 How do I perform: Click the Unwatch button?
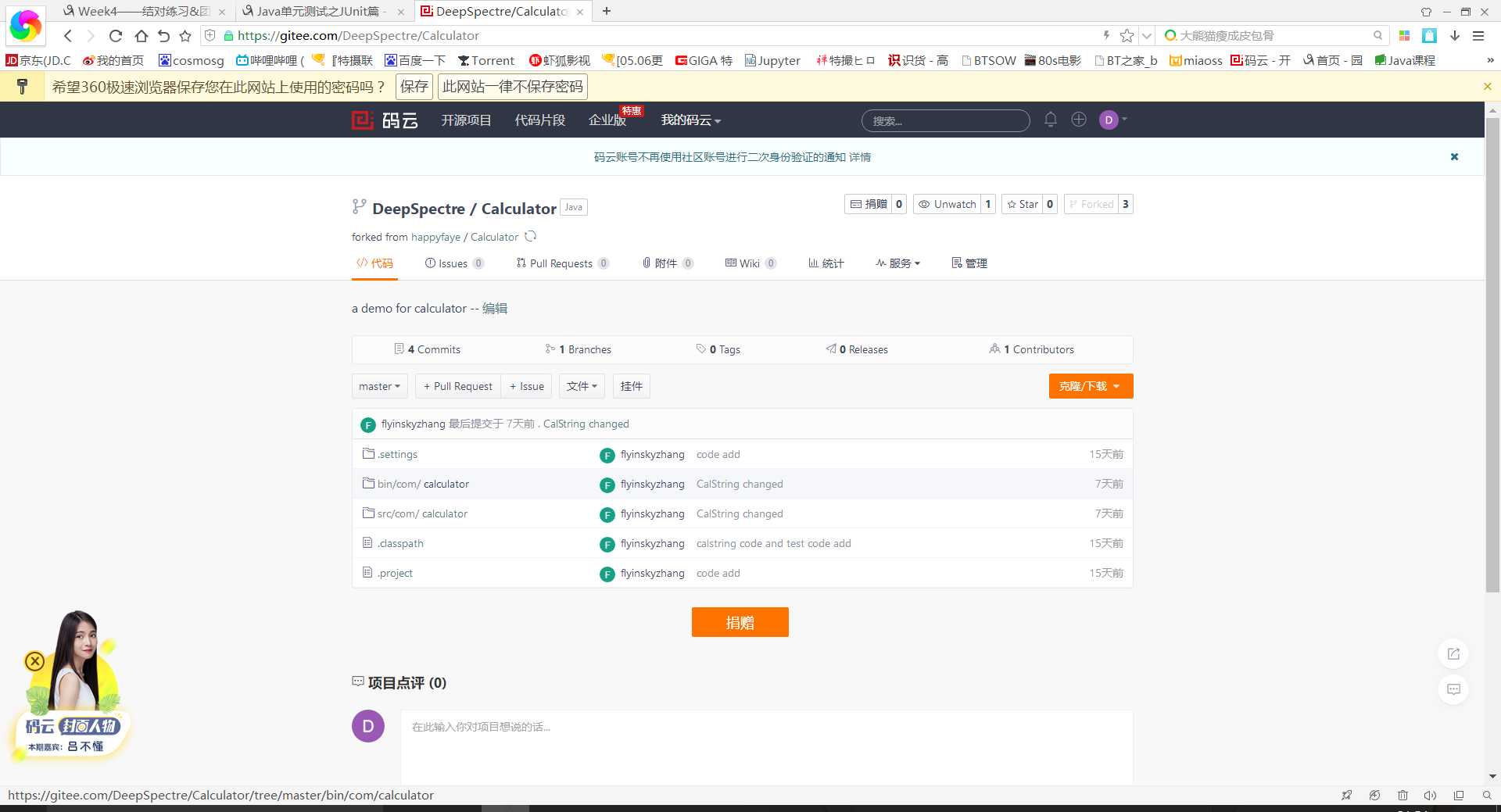(x=947, y=204)
